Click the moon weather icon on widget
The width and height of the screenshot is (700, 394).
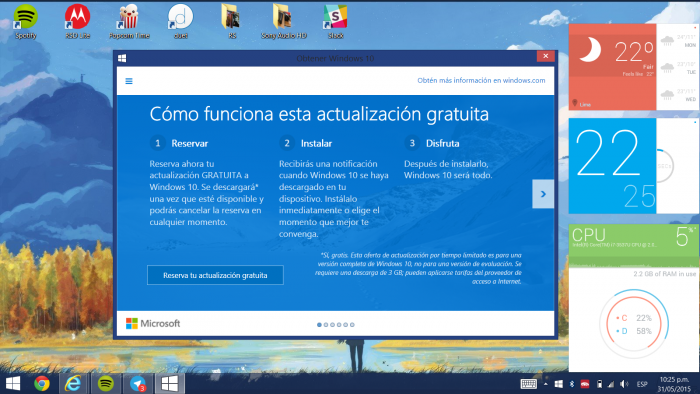point(590,49)
